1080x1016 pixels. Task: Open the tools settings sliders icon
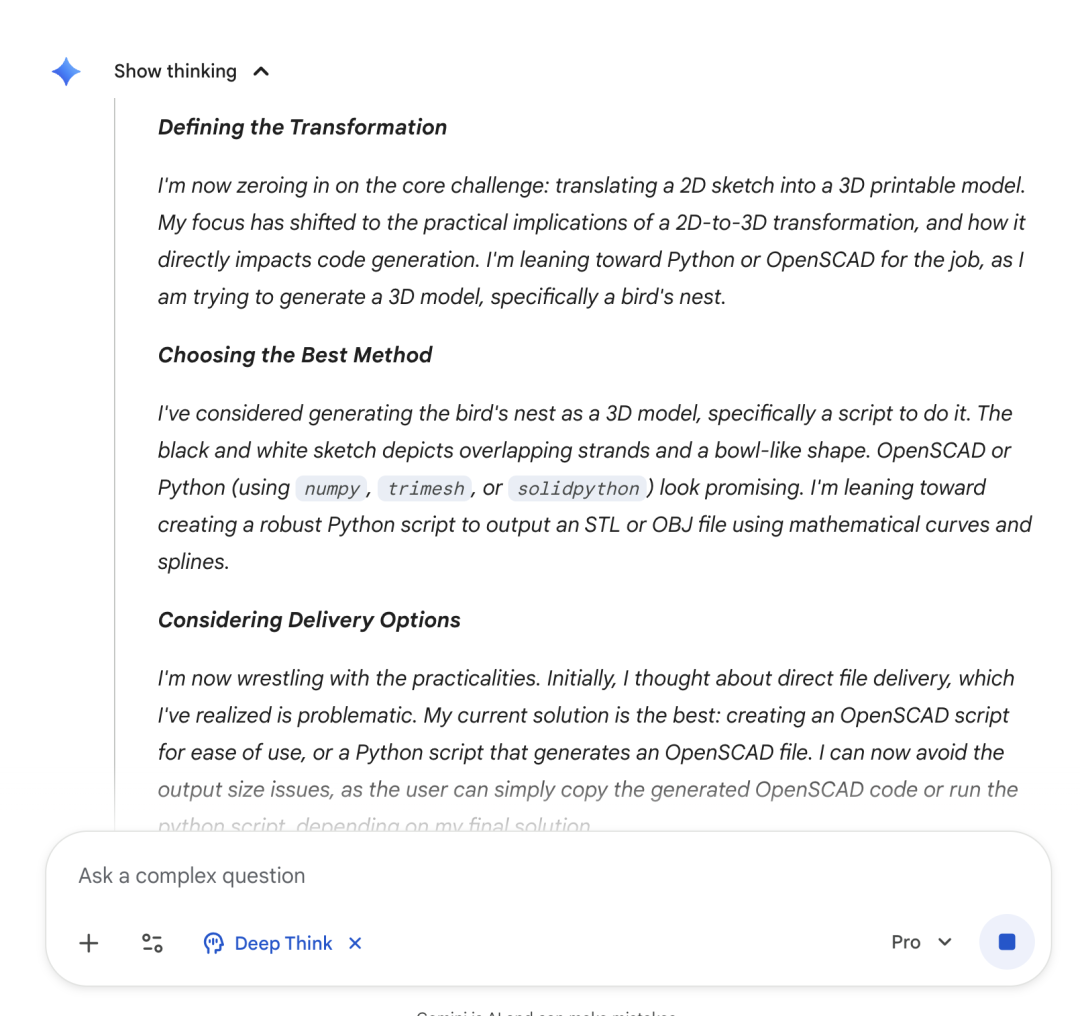[x=152, y=943]
